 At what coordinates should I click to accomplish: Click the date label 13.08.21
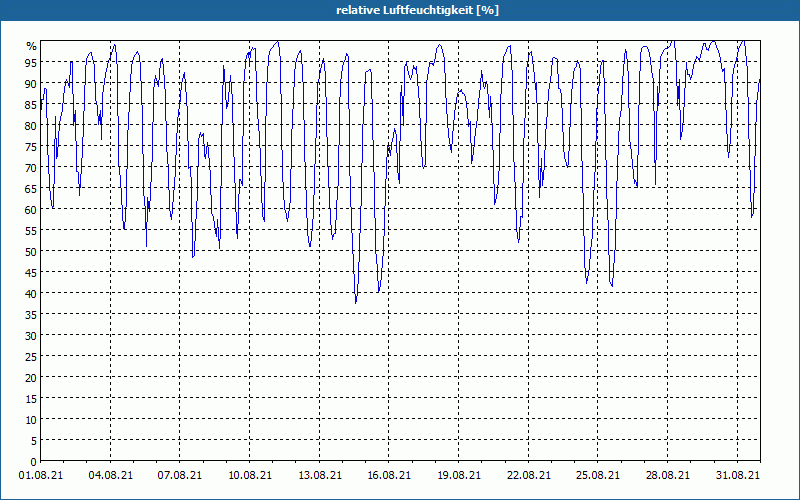click(320, 475)
